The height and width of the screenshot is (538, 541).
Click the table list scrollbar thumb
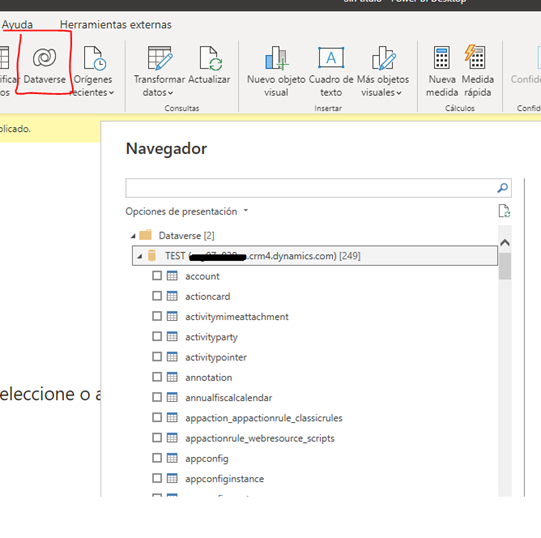click(x=505, y=266)
